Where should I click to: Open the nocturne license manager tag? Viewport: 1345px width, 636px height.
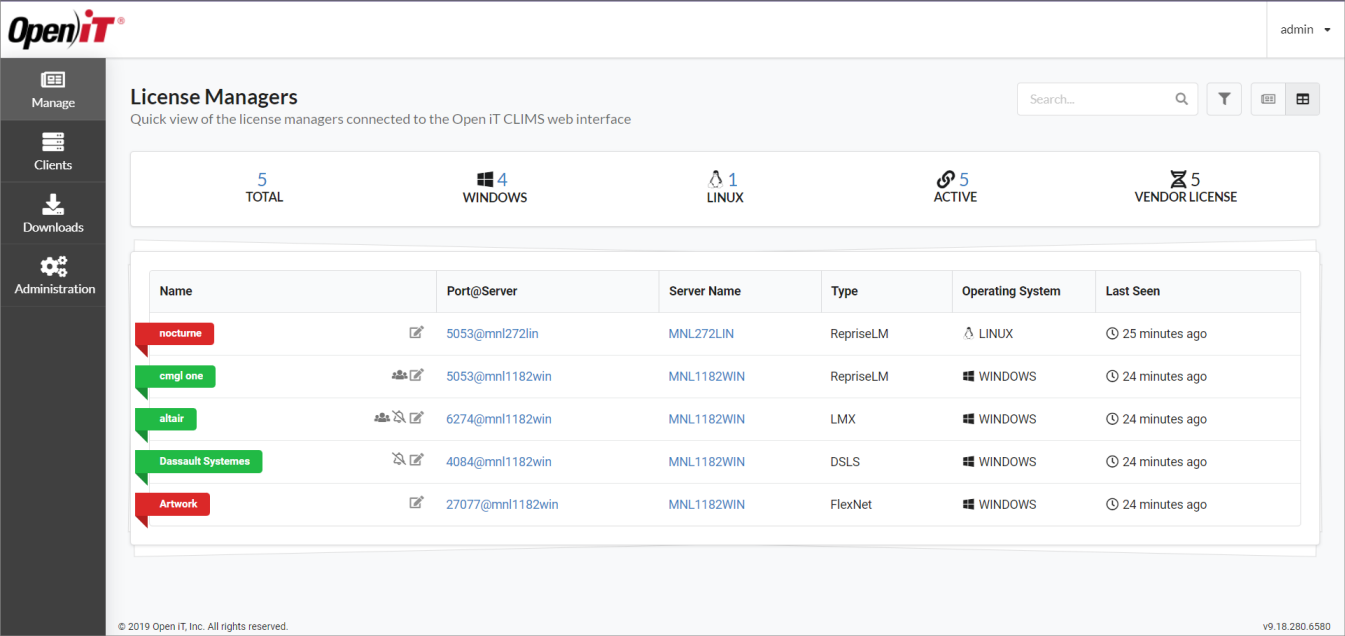(174, 334)
